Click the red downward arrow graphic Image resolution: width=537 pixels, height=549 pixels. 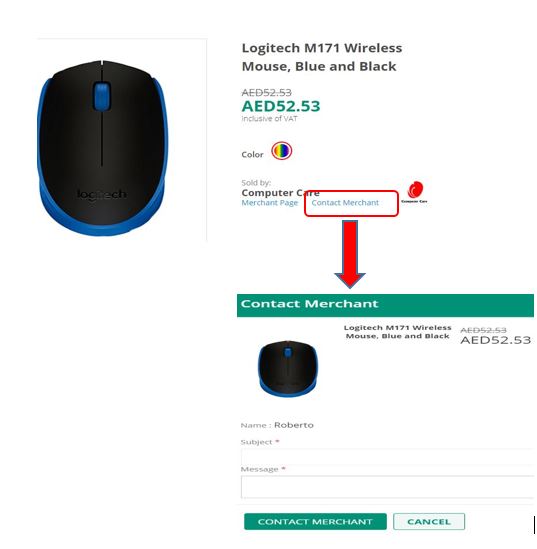[x=350, y=255]
